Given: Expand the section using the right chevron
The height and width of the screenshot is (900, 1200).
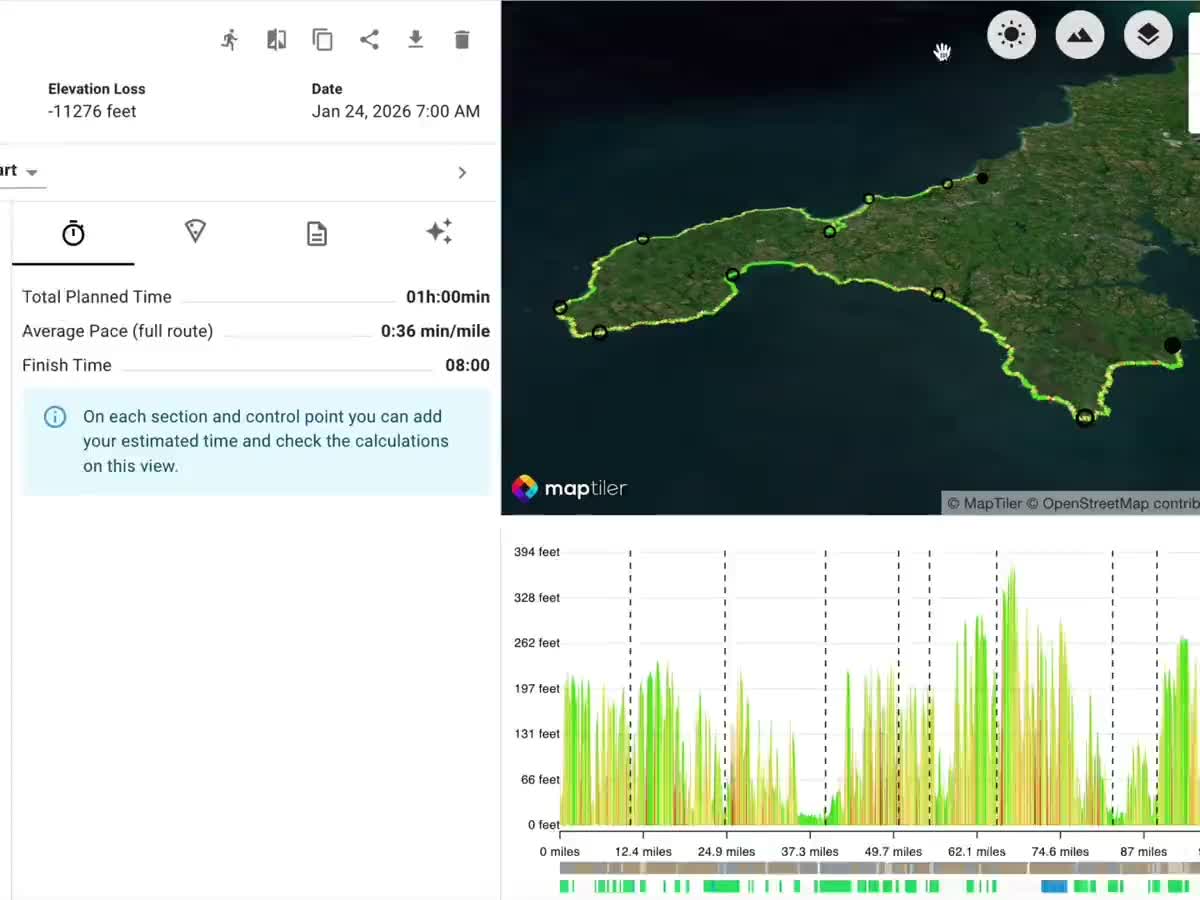Looking at the screenshot, I should point(462,172).
